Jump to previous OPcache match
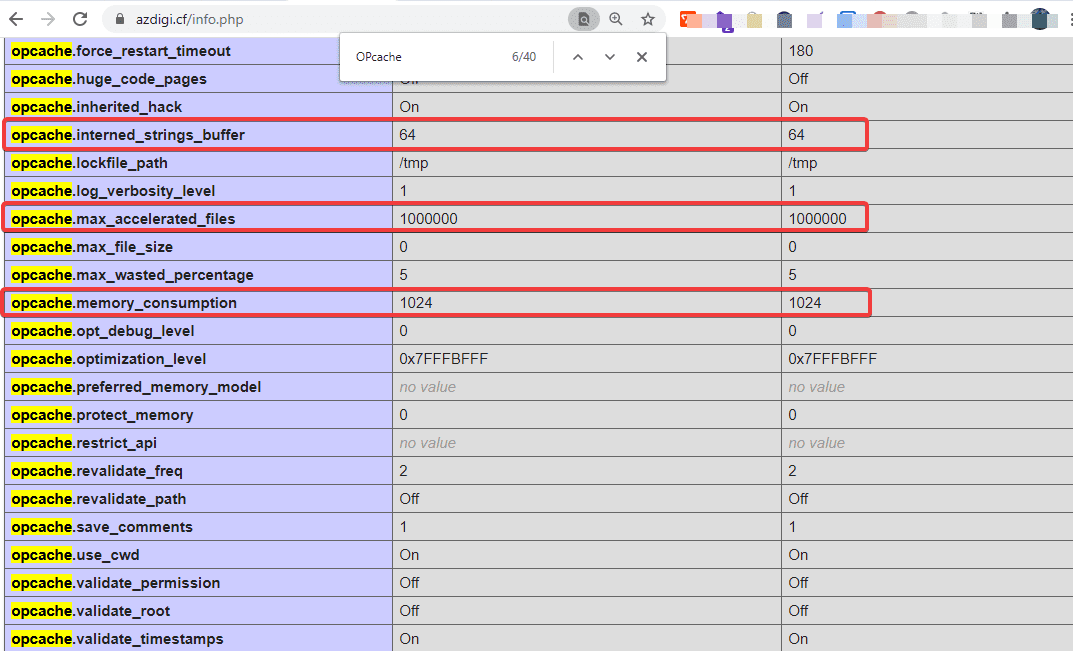 click(x=577, y=57)
